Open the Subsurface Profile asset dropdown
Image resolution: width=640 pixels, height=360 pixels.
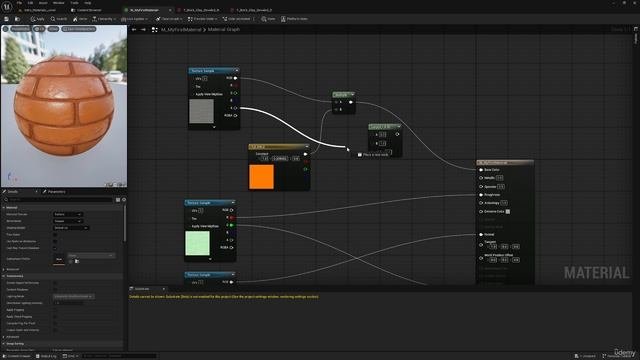(x=91, y=256)
